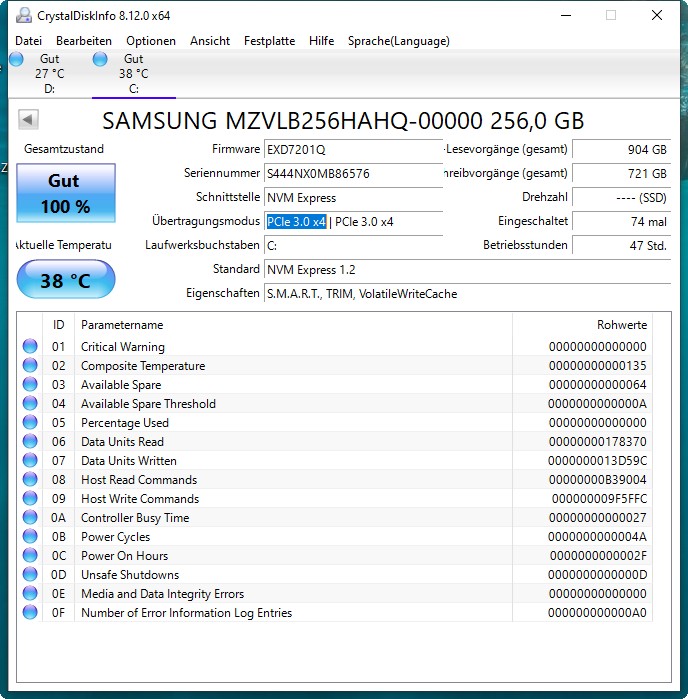Click status orb of Composite Temperature row

click(x=30, y=365)
